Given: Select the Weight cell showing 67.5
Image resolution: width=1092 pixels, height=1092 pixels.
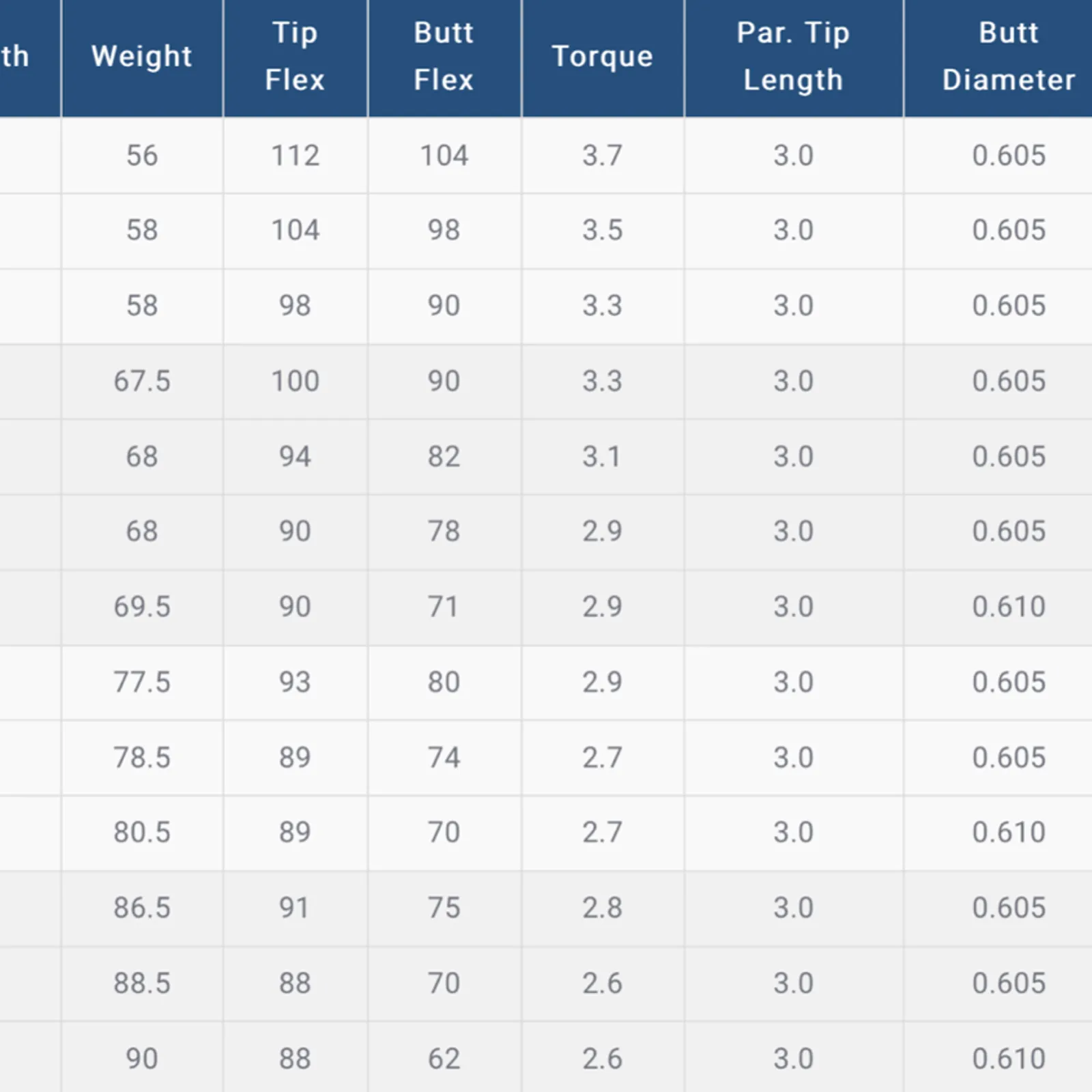Looking at the screenshot, I should [x=142, y=381].
